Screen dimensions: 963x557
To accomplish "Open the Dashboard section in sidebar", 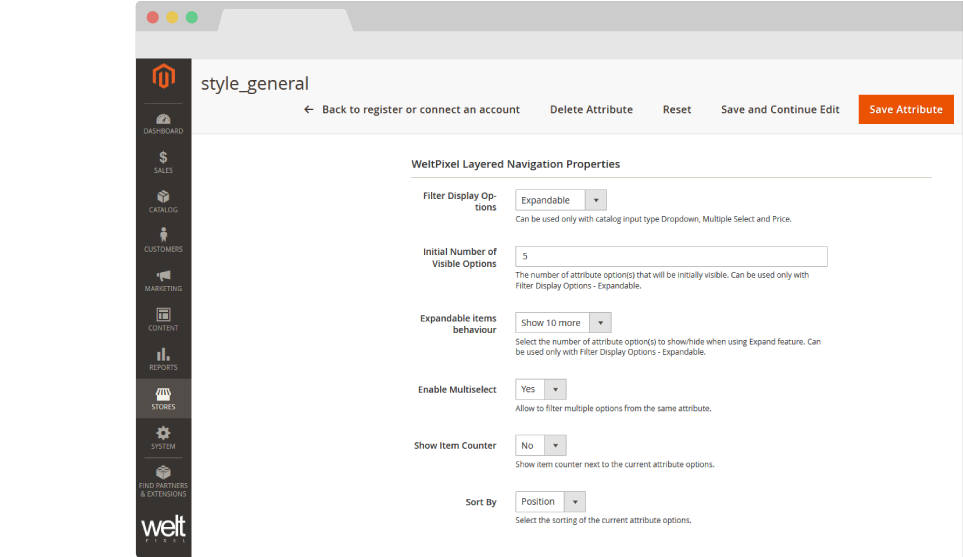I will [163, 123].
